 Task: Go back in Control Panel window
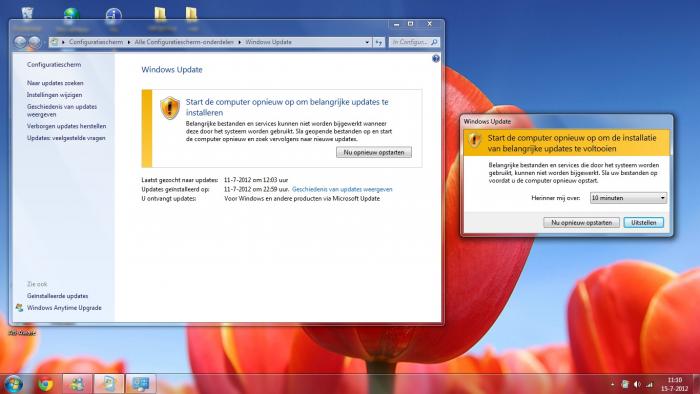point(20,42)
